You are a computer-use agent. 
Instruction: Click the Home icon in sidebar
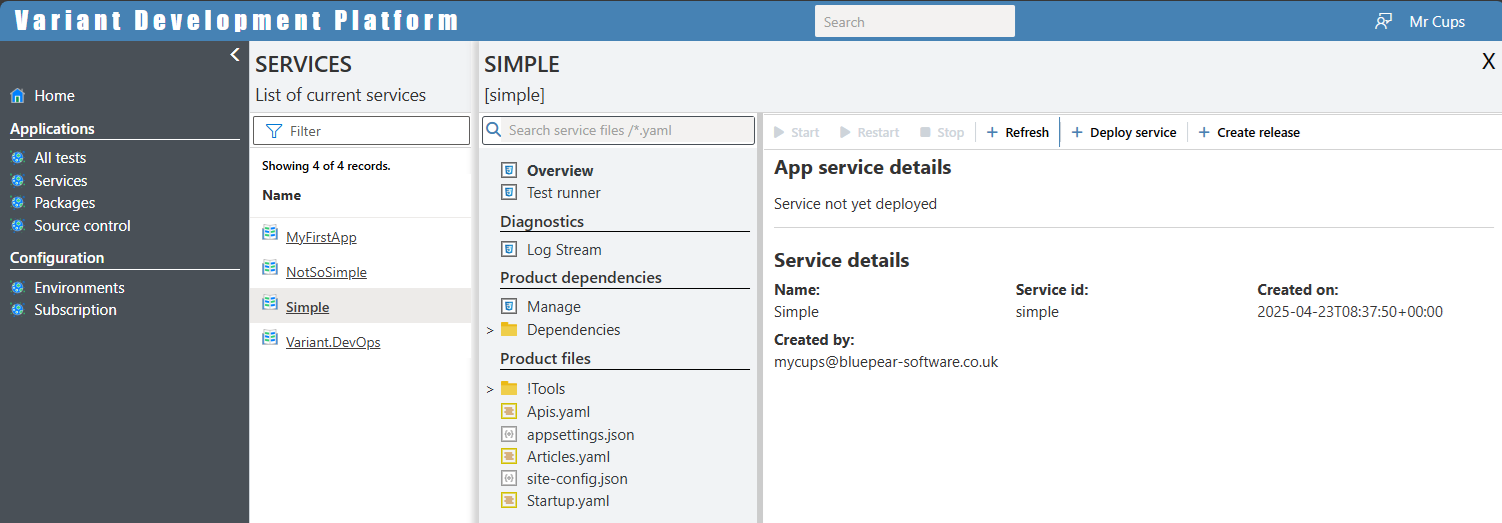17,96
